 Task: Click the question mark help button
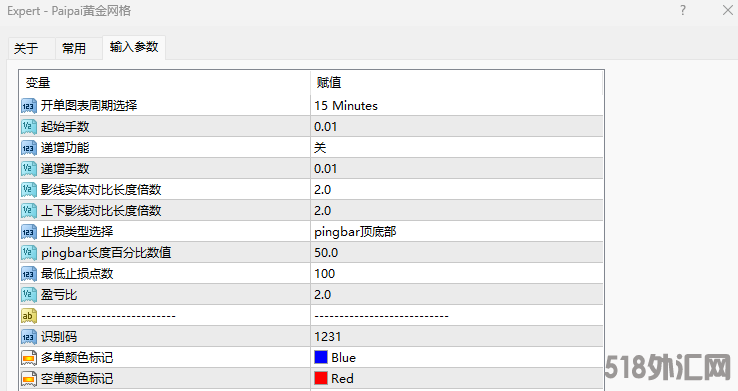pos(683,10)
